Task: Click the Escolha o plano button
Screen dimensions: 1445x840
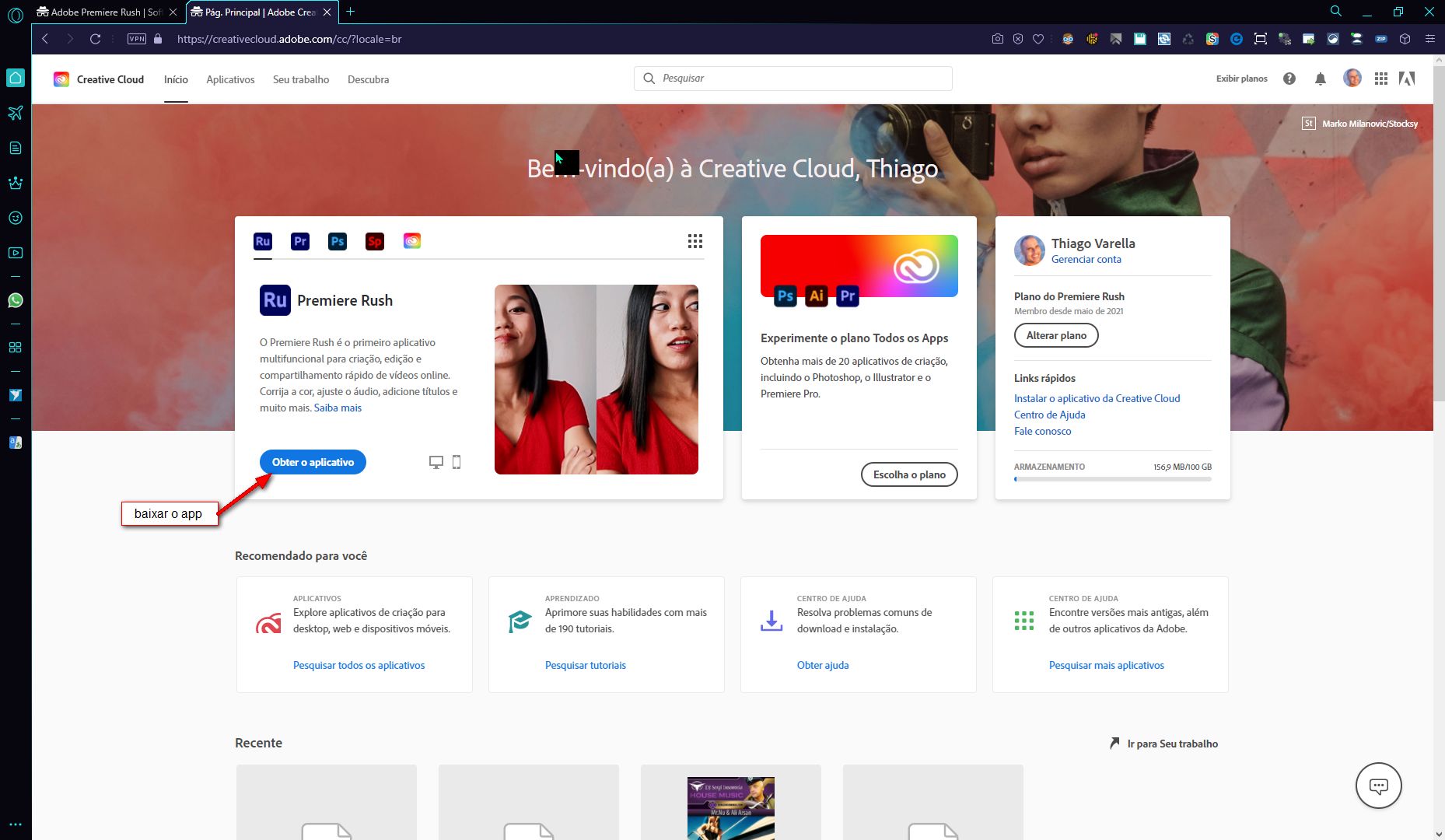Action: pos(909,474)
